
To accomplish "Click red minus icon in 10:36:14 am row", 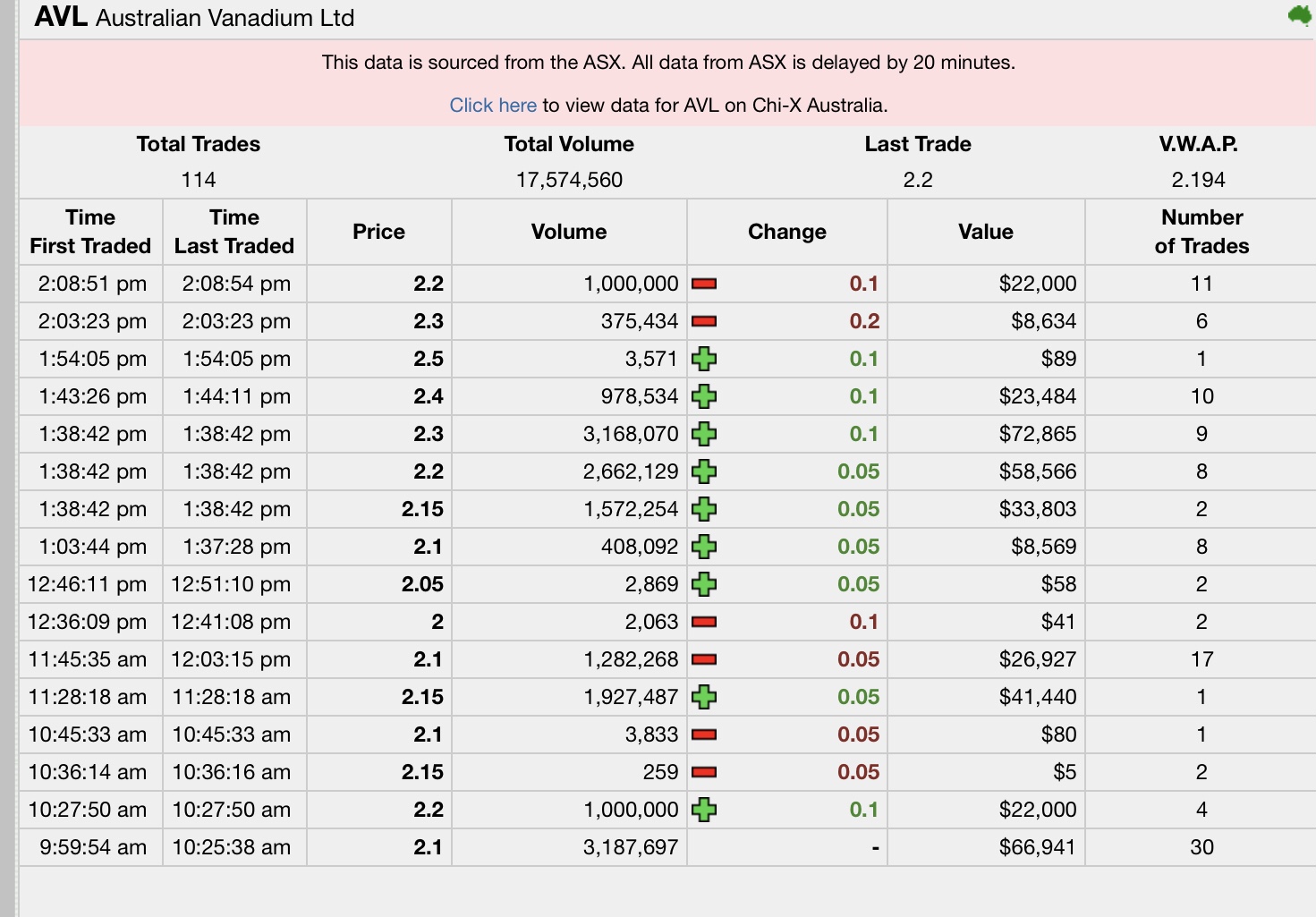I will pyautogui.click(x=704, y=772).
